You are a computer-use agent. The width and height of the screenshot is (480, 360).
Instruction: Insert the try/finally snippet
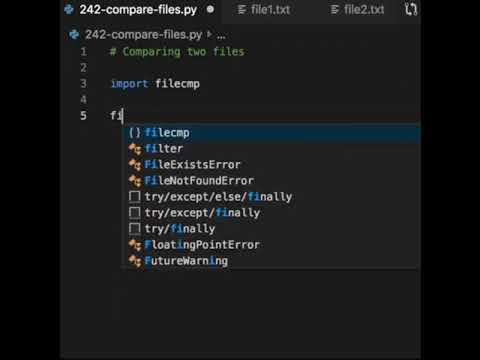pos(271,229)
